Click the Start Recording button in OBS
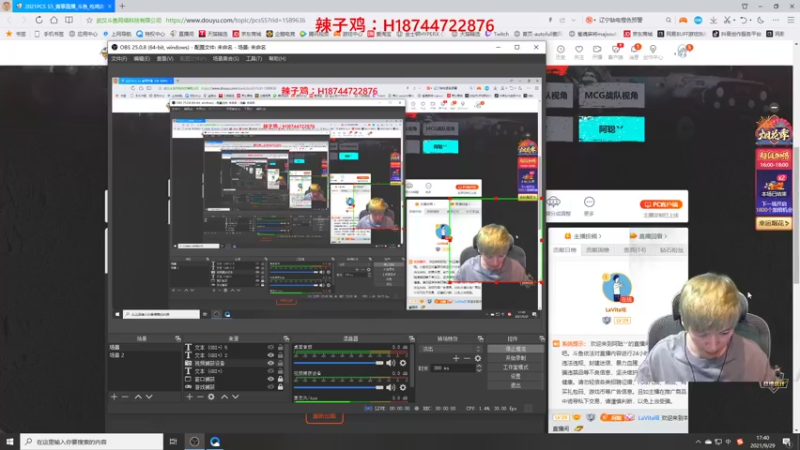 pos(515,358)
